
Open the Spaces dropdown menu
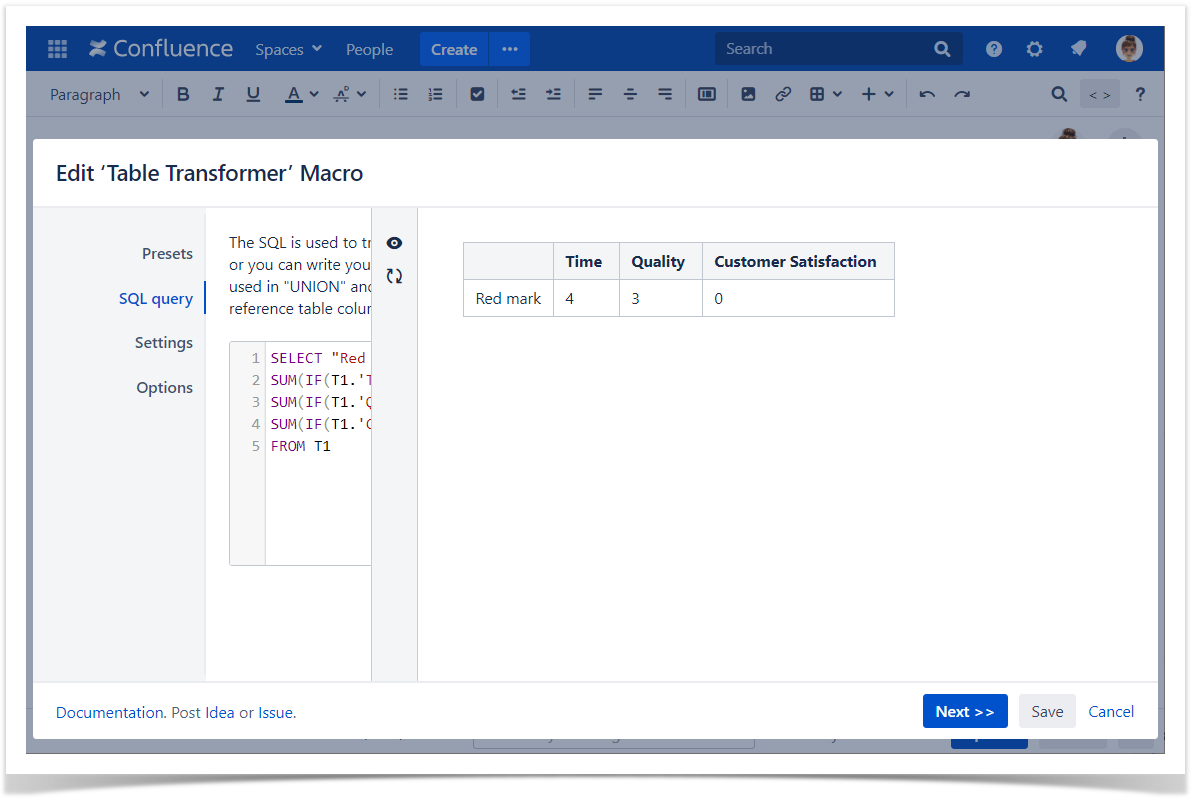click(288, 49)
